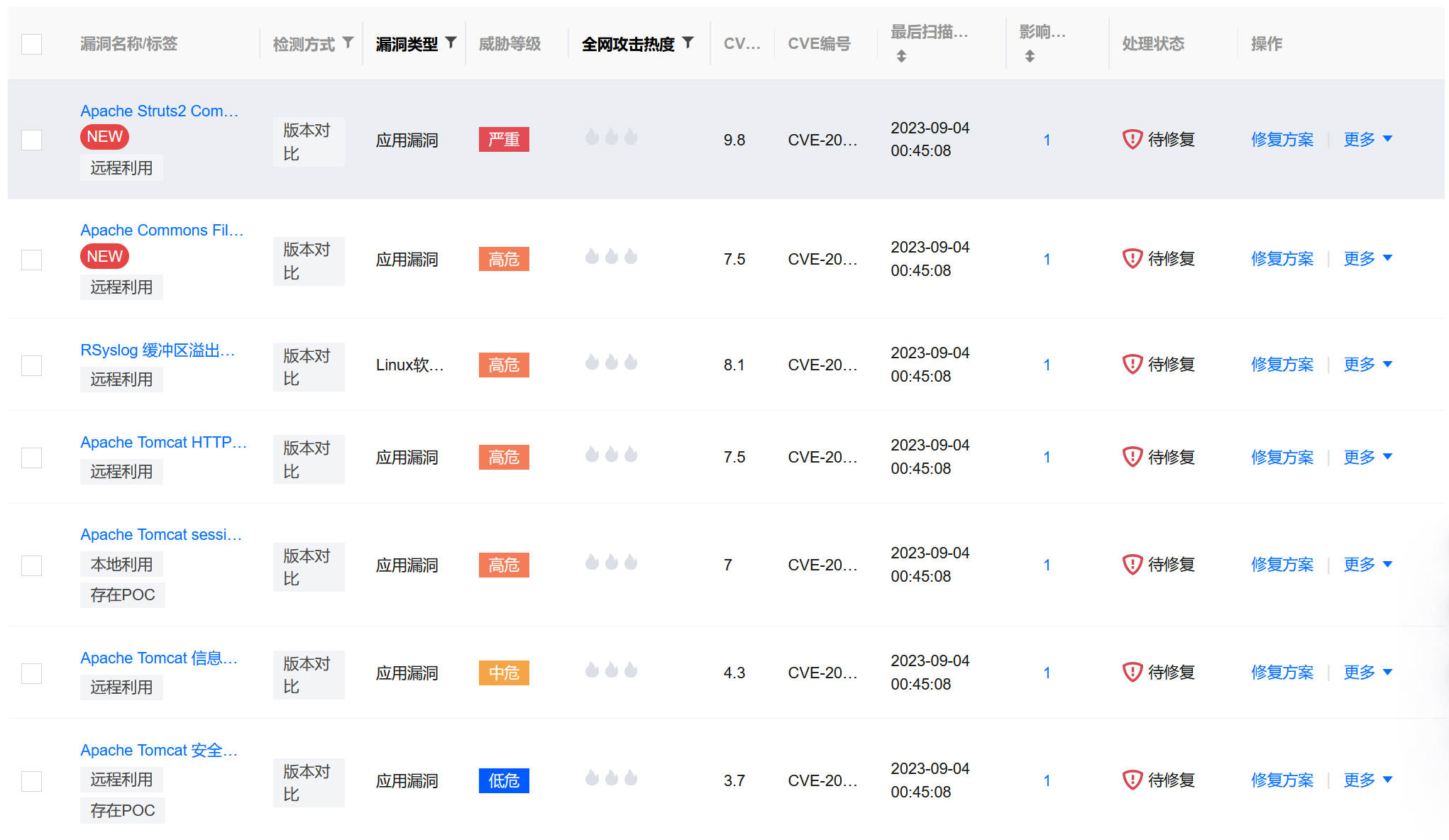
Task: Click attack heat flames in Tomcat session row
Action: click(x=611, y=562)
